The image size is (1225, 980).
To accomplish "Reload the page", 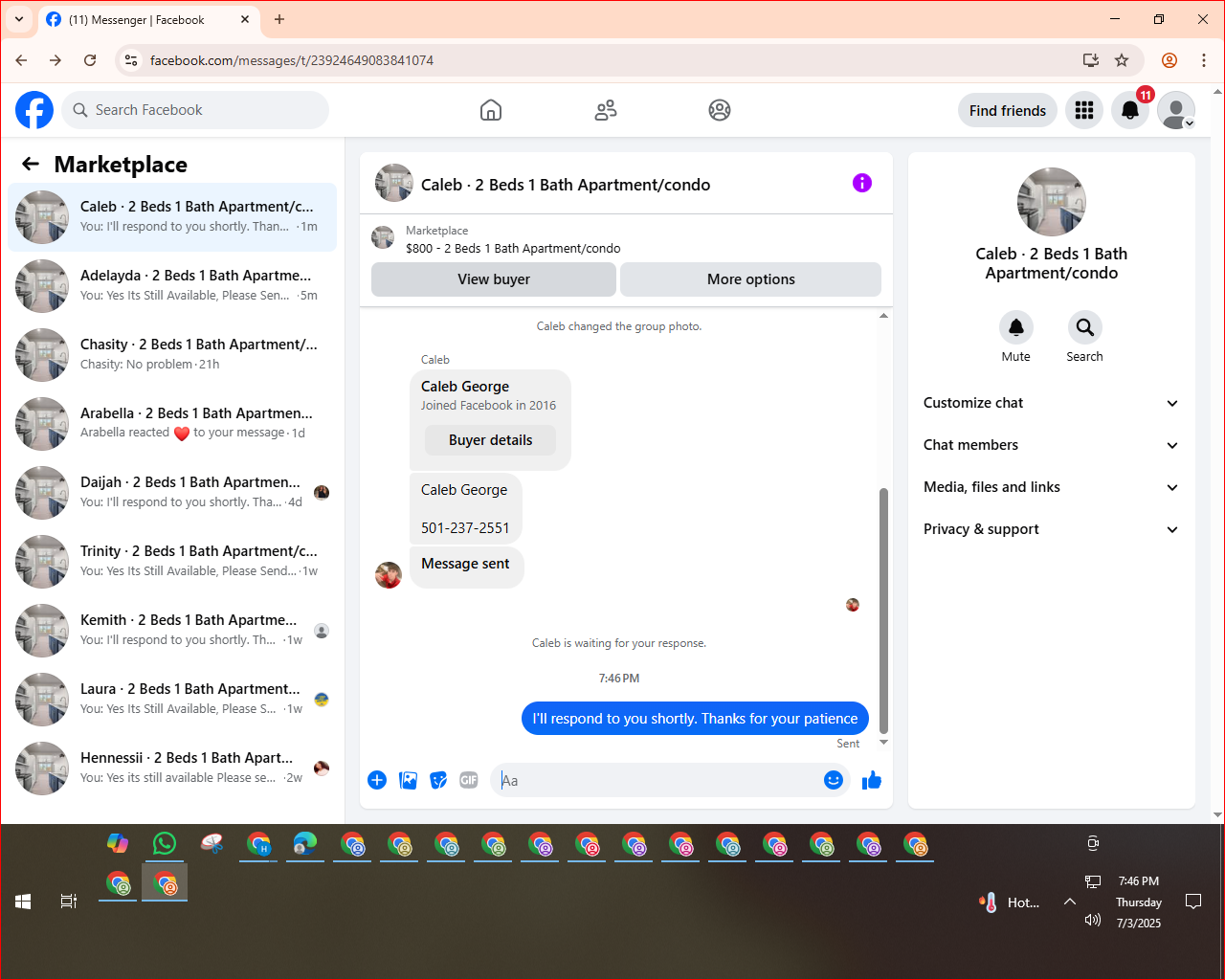I will click(x=90, y=60).
